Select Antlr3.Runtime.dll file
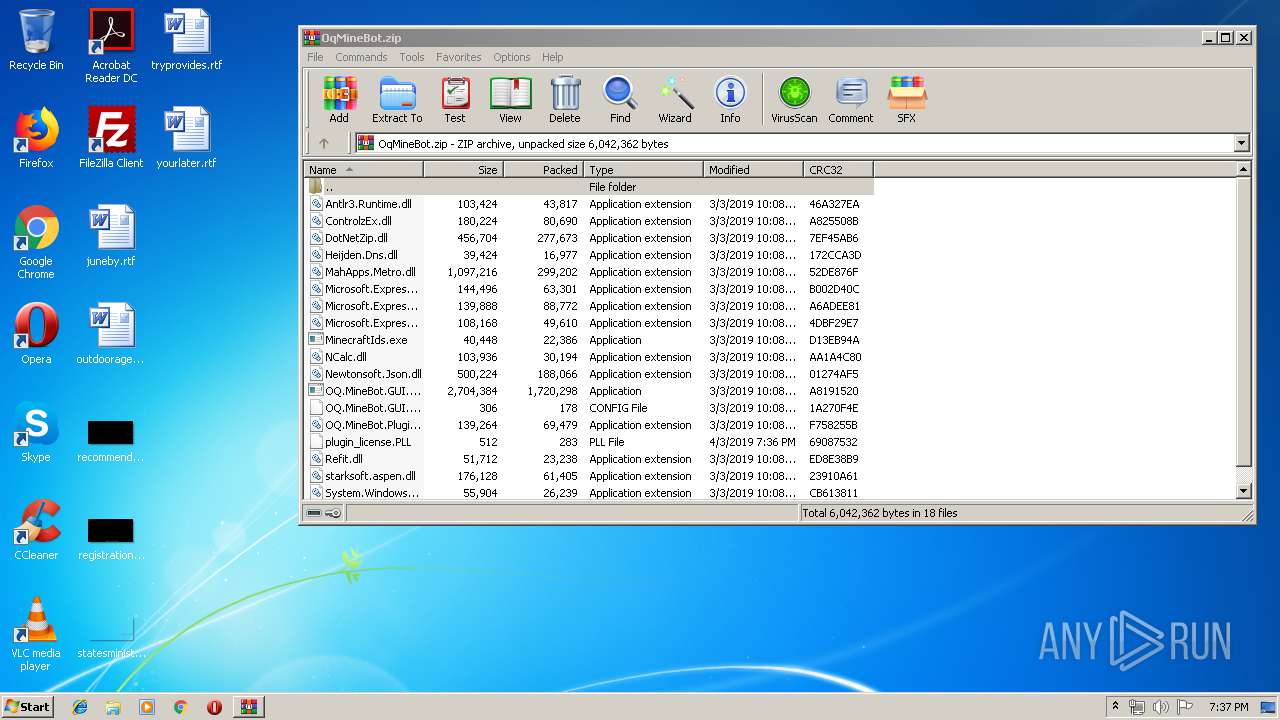Screen dimensions: 1280x720 (589, 204)
